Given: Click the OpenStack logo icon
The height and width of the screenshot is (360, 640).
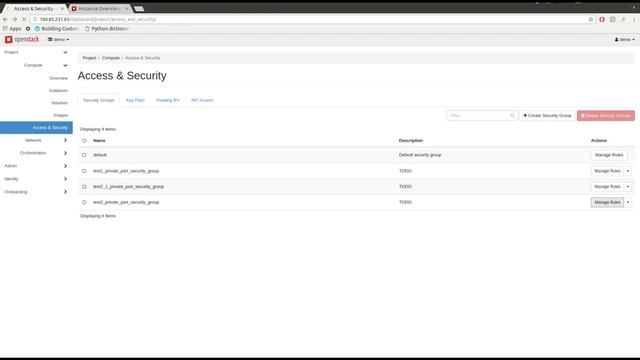Looking at the screenshot, I should click(x=9, y=40).
